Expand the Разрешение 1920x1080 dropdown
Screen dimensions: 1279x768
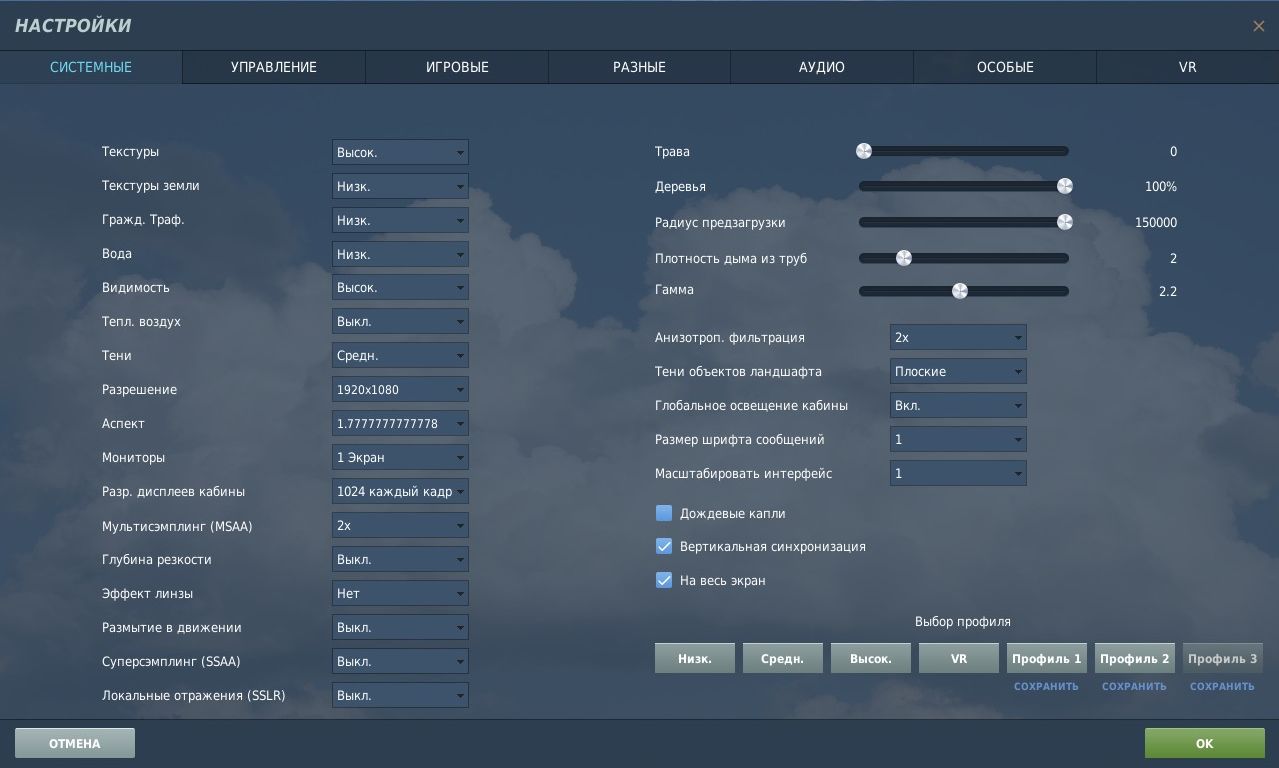tap(400, 390)
